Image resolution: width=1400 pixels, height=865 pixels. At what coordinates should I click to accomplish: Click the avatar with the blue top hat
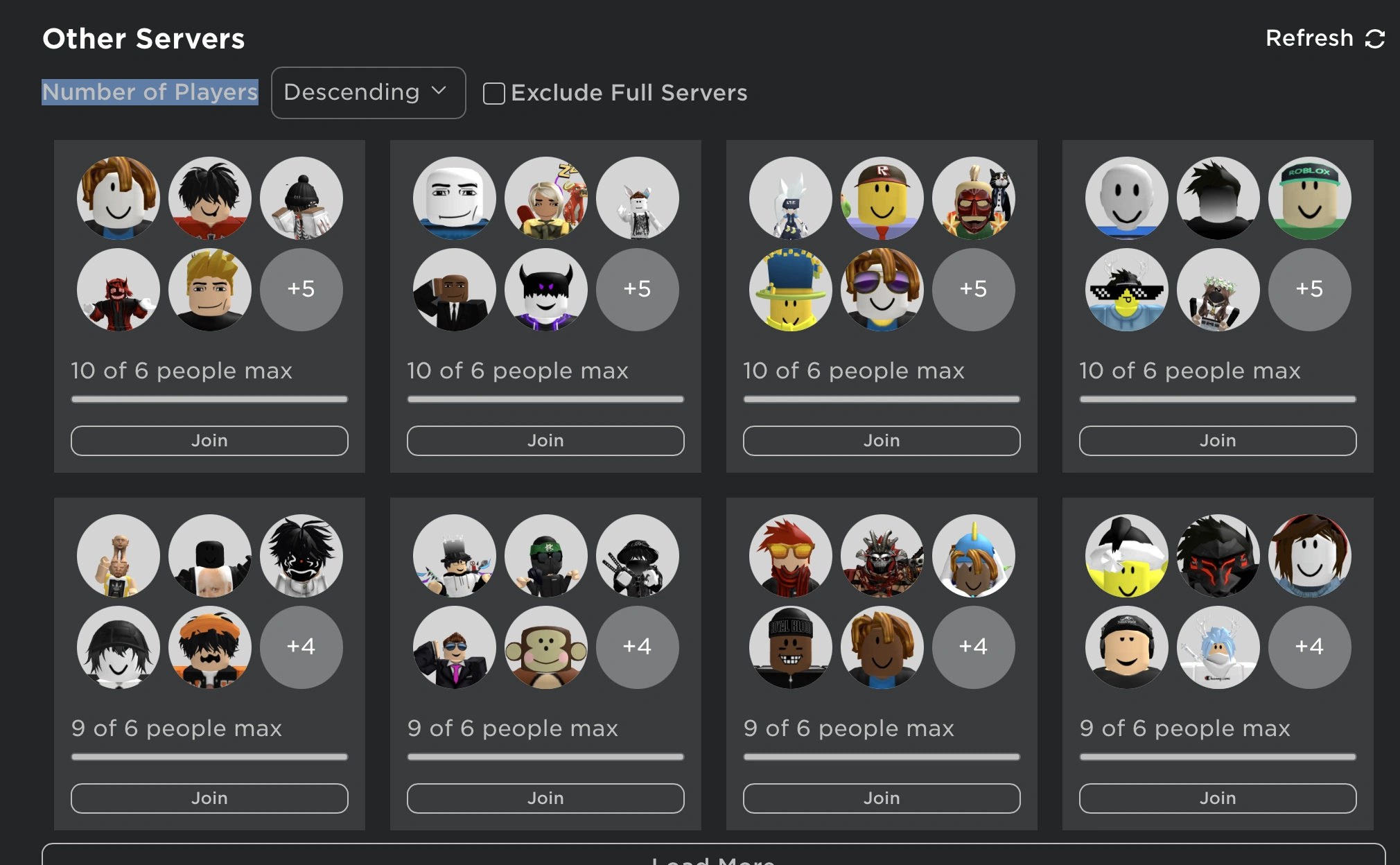point(790,290)
